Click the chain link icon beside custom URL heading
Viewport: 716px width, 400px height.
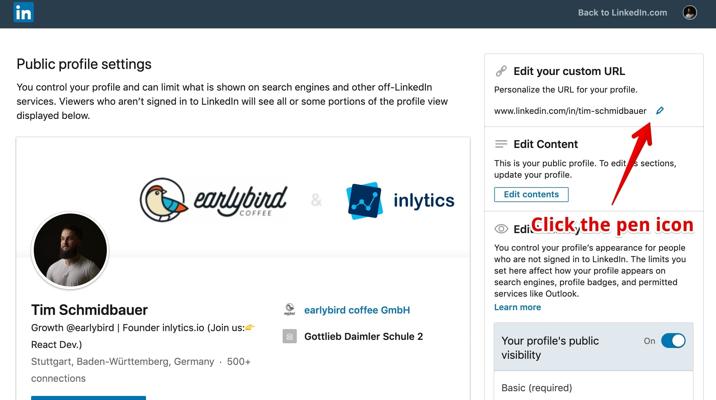(502, 72)
